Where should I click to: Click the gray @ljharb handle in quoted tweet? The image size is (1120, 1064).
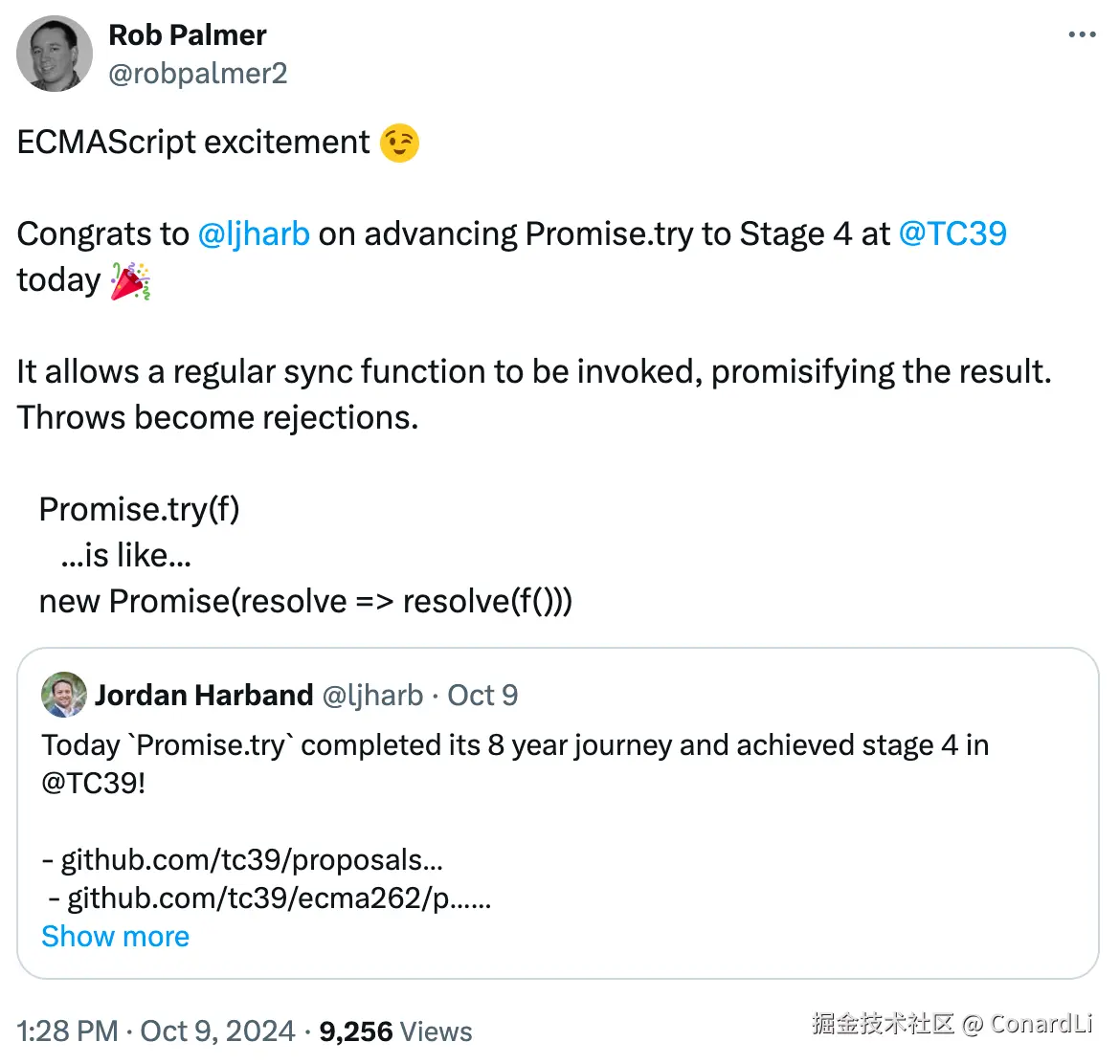(x=372, y=695)
